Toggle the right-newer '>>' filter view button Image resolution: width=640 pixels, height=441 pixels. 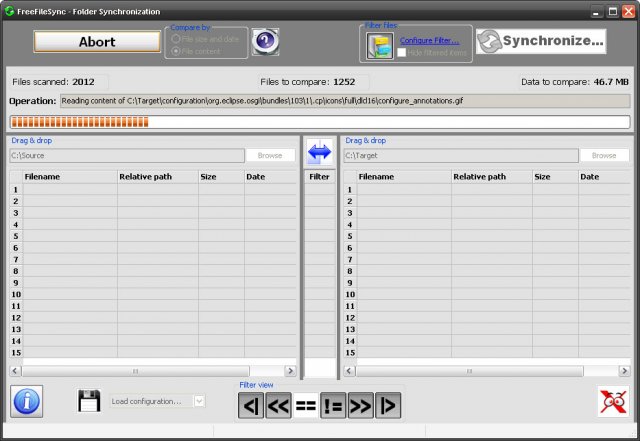click(x=360, y=406)
